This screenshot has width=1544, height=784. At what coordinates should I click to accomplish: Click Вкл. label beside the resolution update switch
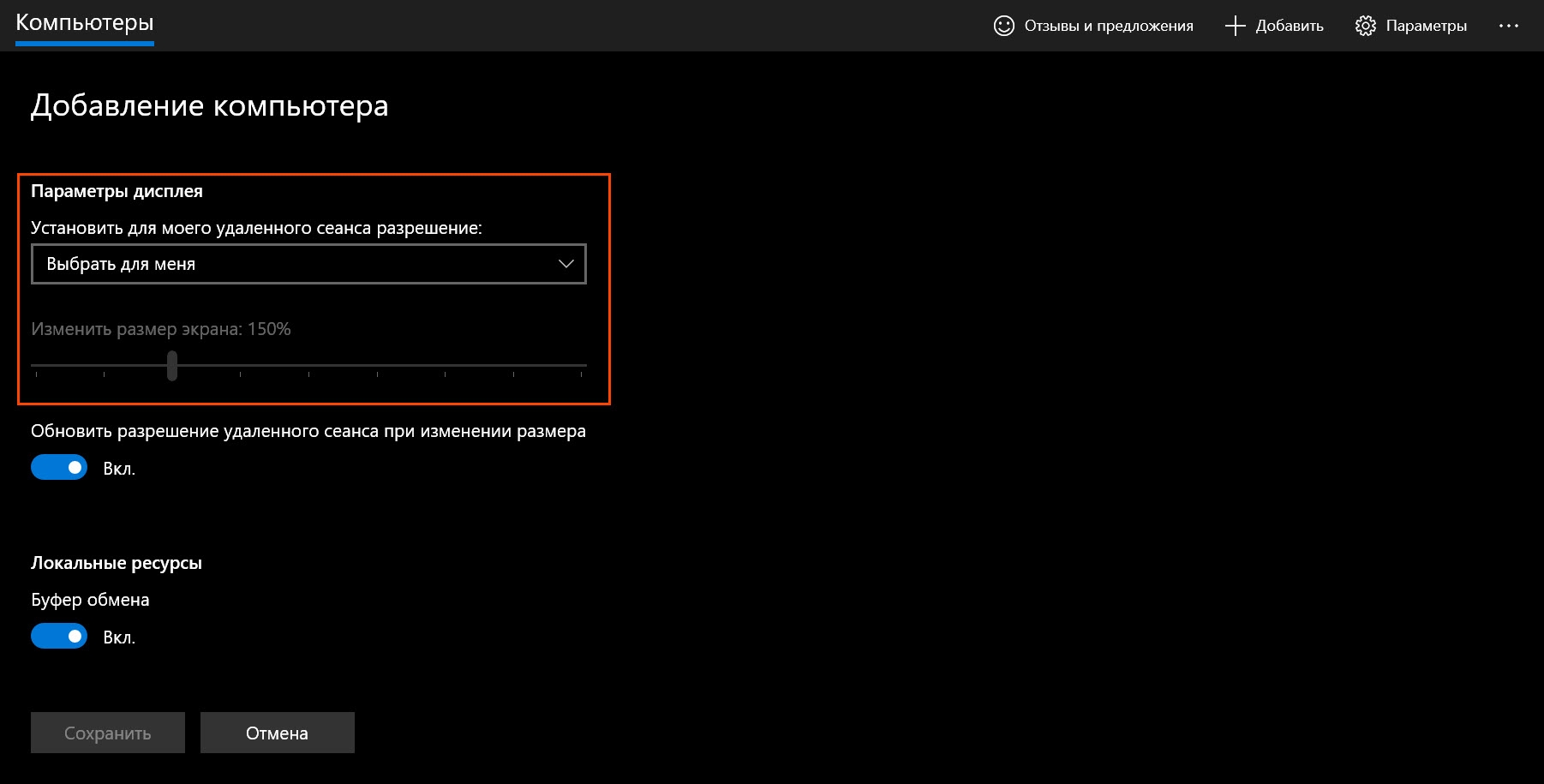coord(119,469)
